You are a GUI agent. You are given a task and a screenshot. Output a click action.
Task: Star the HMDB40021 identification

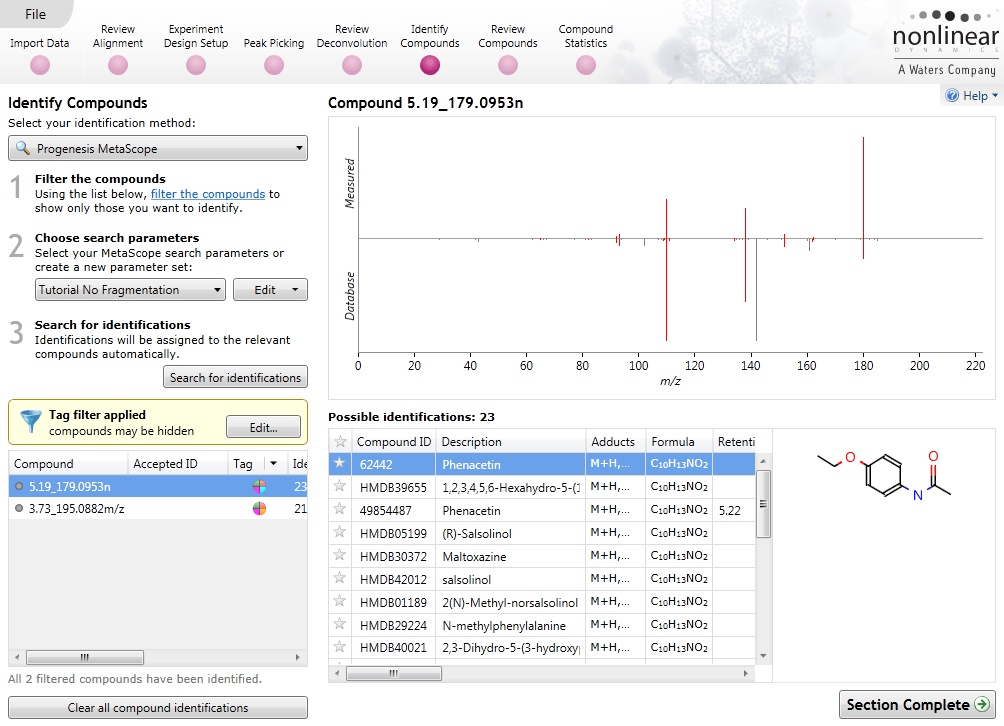(340, 647)
